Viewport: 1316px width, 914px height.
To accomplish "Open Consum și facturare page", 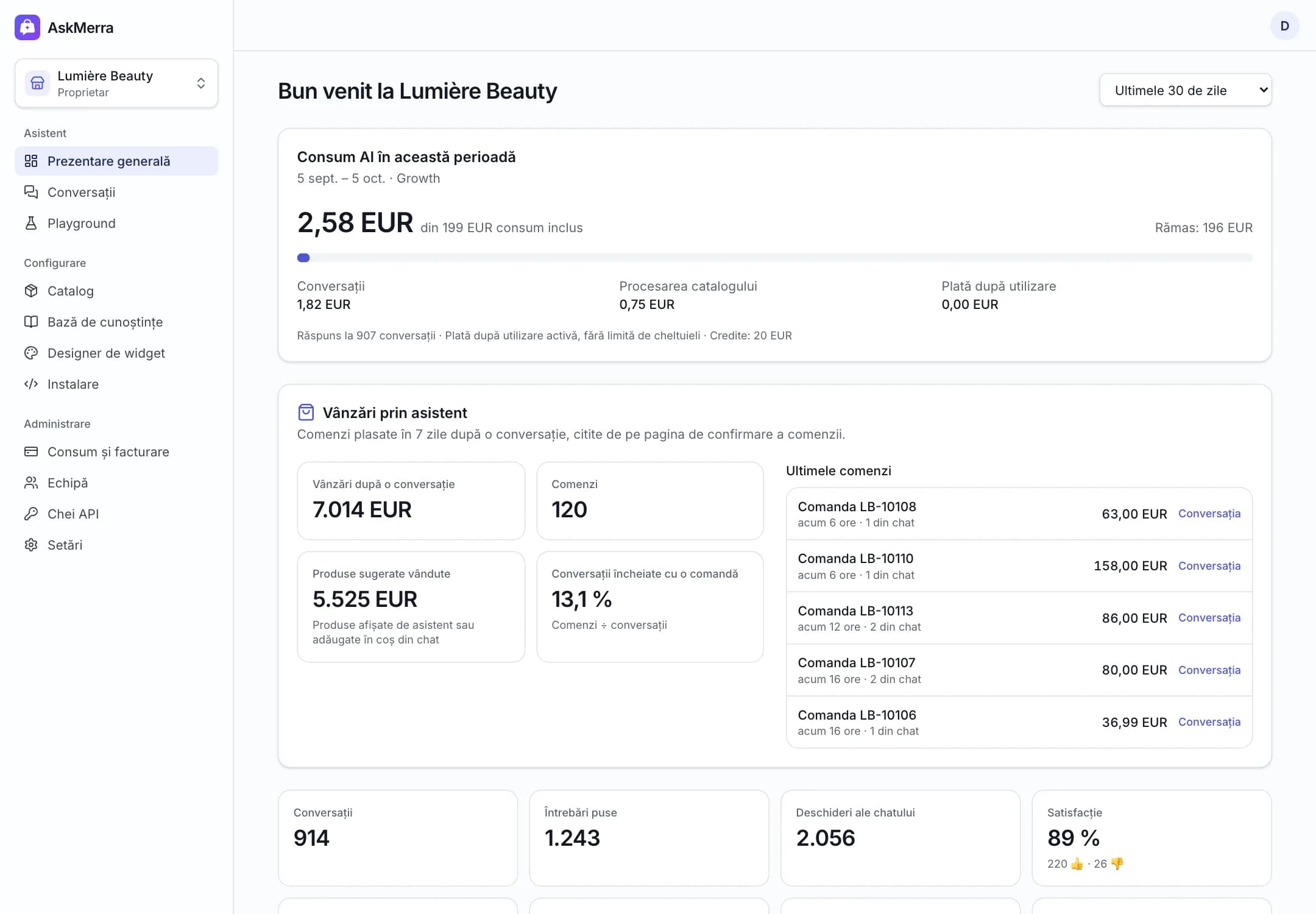I will (x=116, y=452).
